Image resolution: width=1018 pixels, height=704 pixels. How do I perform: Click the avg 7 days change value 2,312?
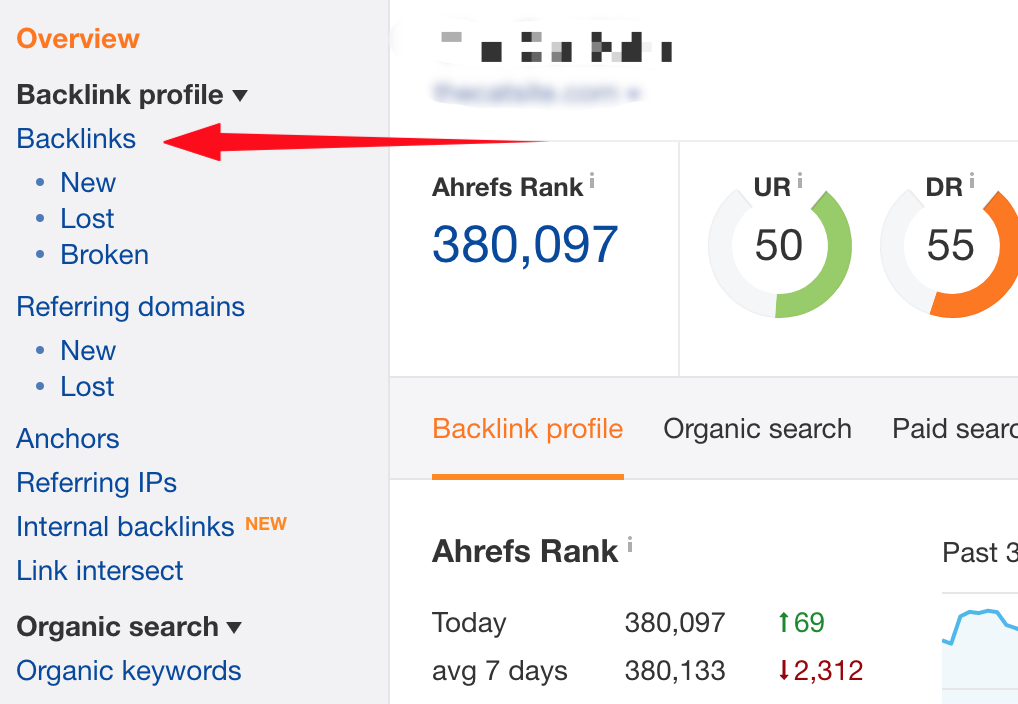click(821, 671)
